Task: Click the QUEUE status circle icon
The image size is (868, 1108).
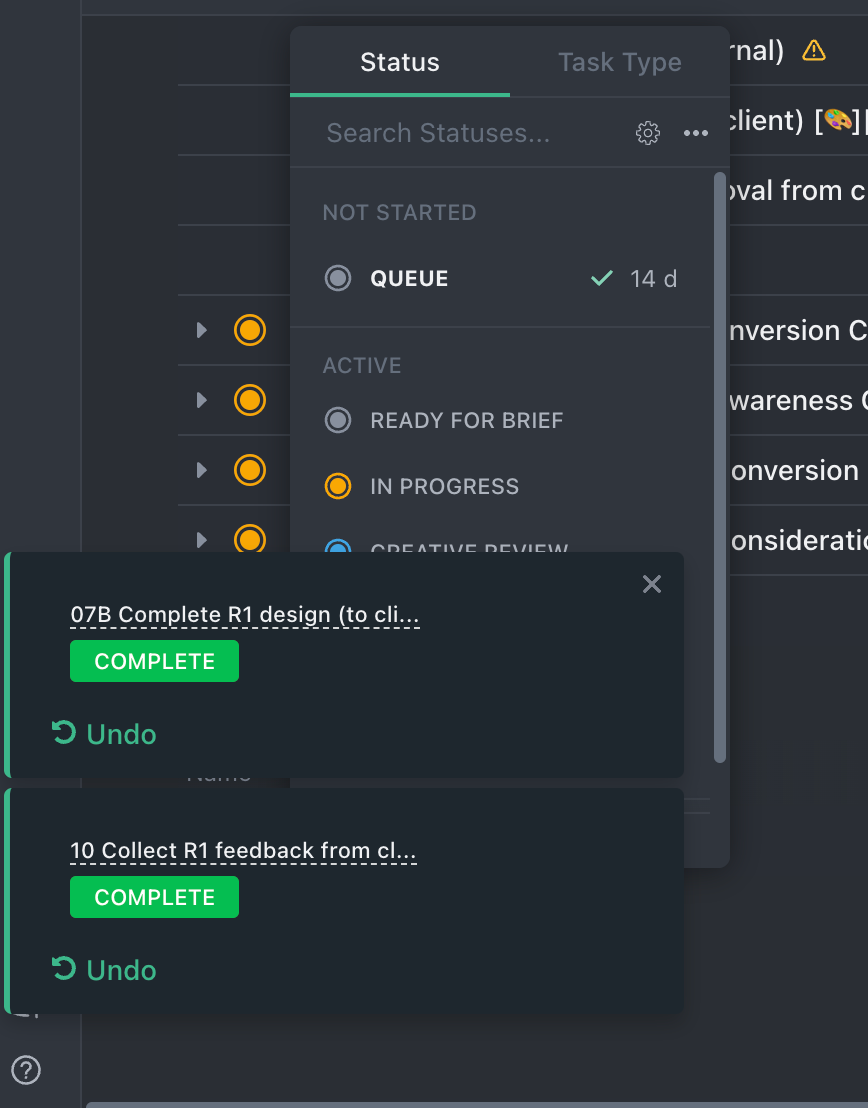Action: coord(338,278)
